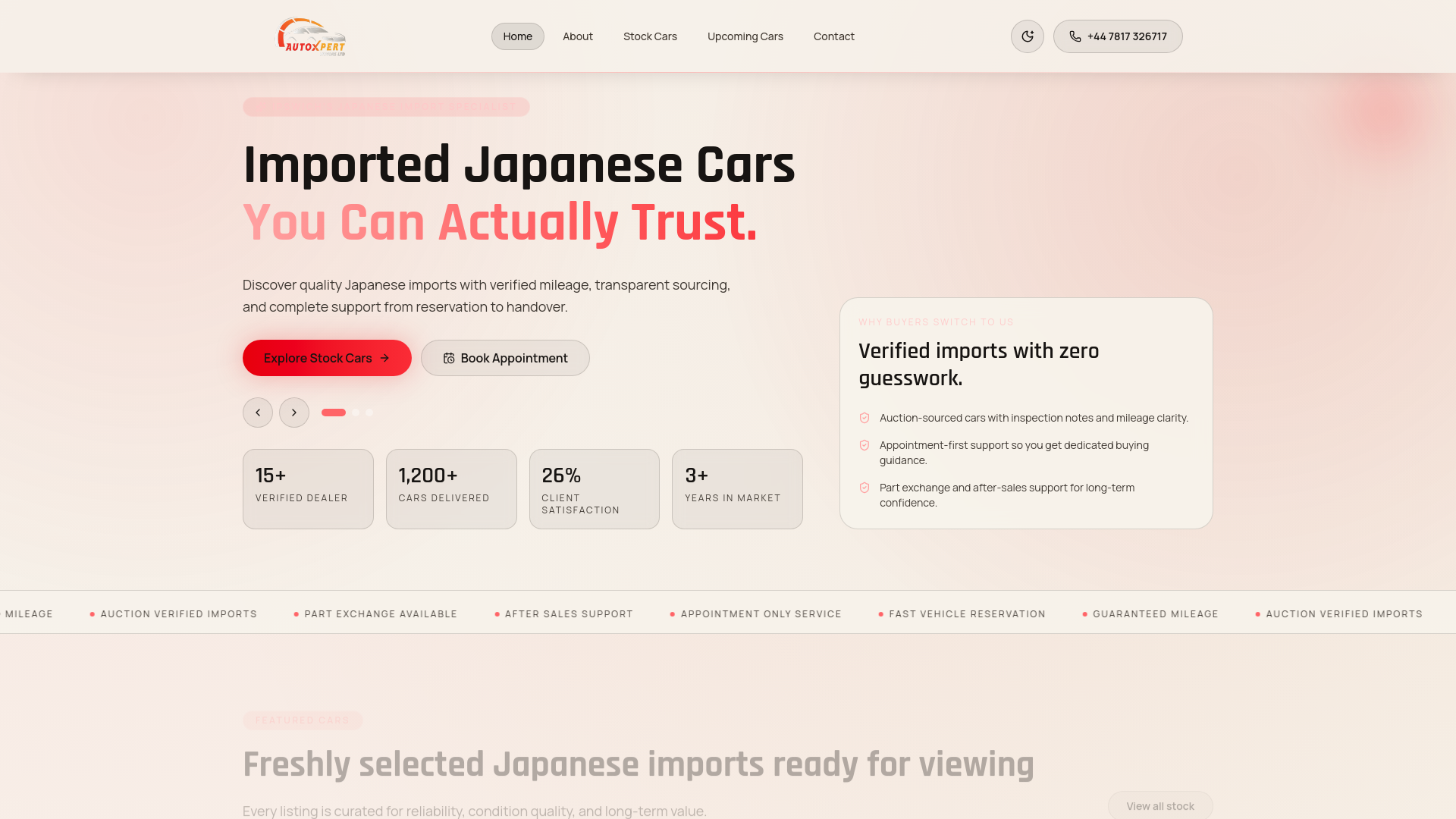The image size is (1456, 819).
Task: Click shield icon beside appointment-first support
Action: [864, 445]
